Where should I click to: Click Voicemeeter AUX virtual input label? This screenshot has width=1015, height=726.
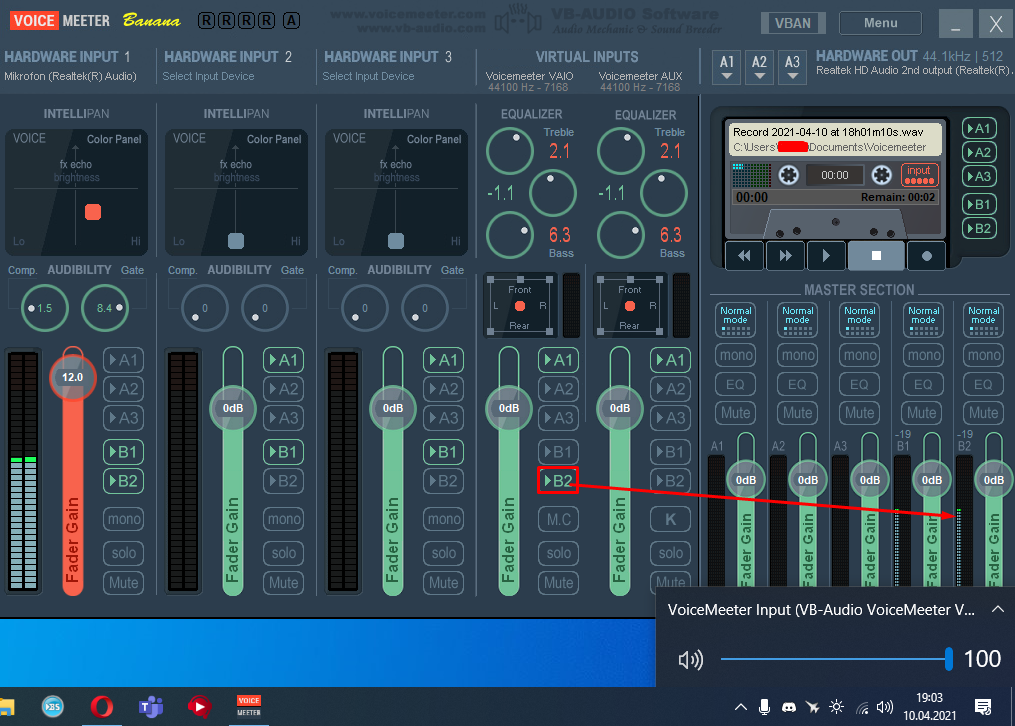click(640, 76)
